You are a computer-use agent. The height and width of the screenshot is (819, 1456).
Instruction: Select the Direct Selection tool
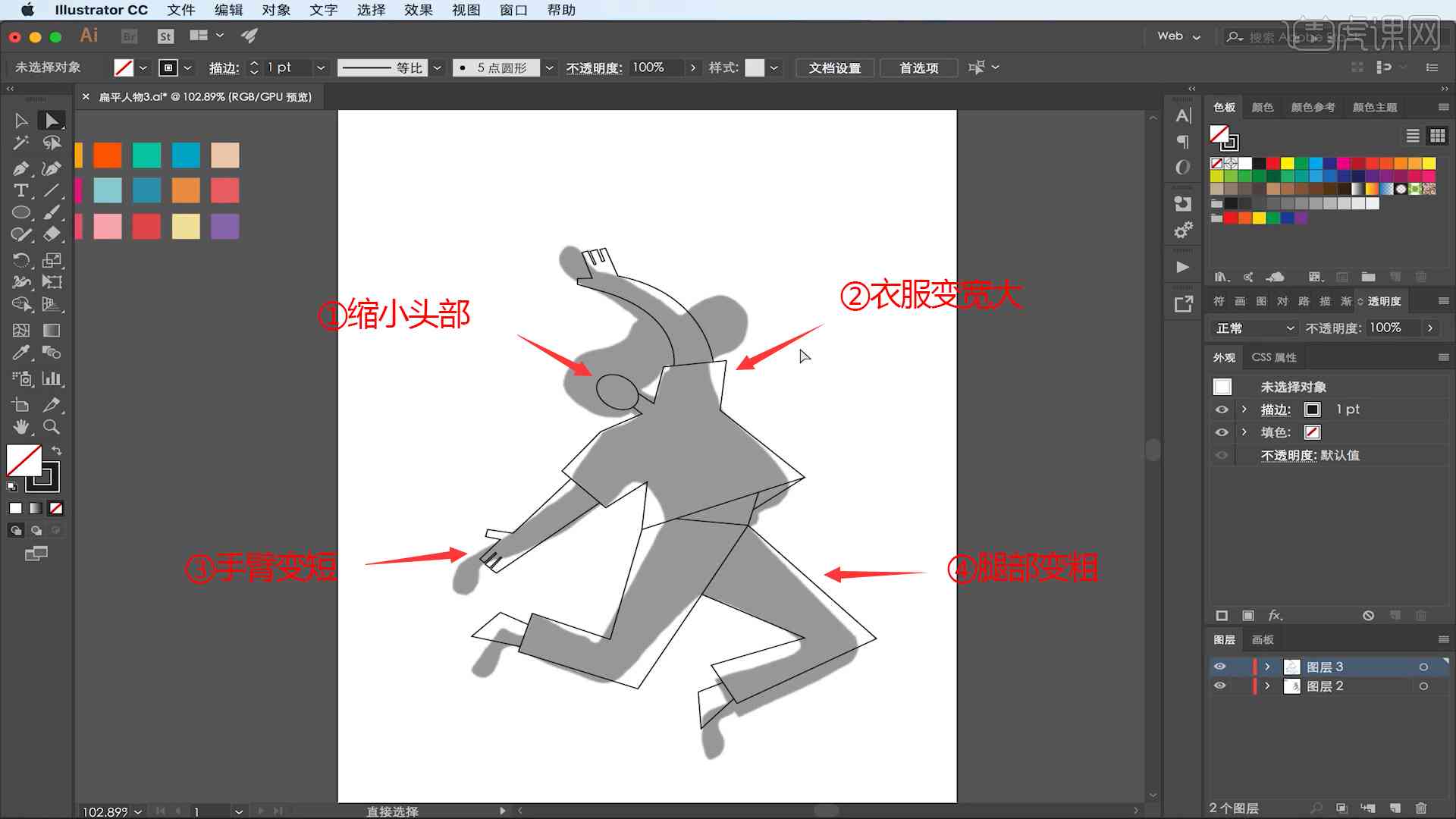pyautogui.click(x=52, y=119)
